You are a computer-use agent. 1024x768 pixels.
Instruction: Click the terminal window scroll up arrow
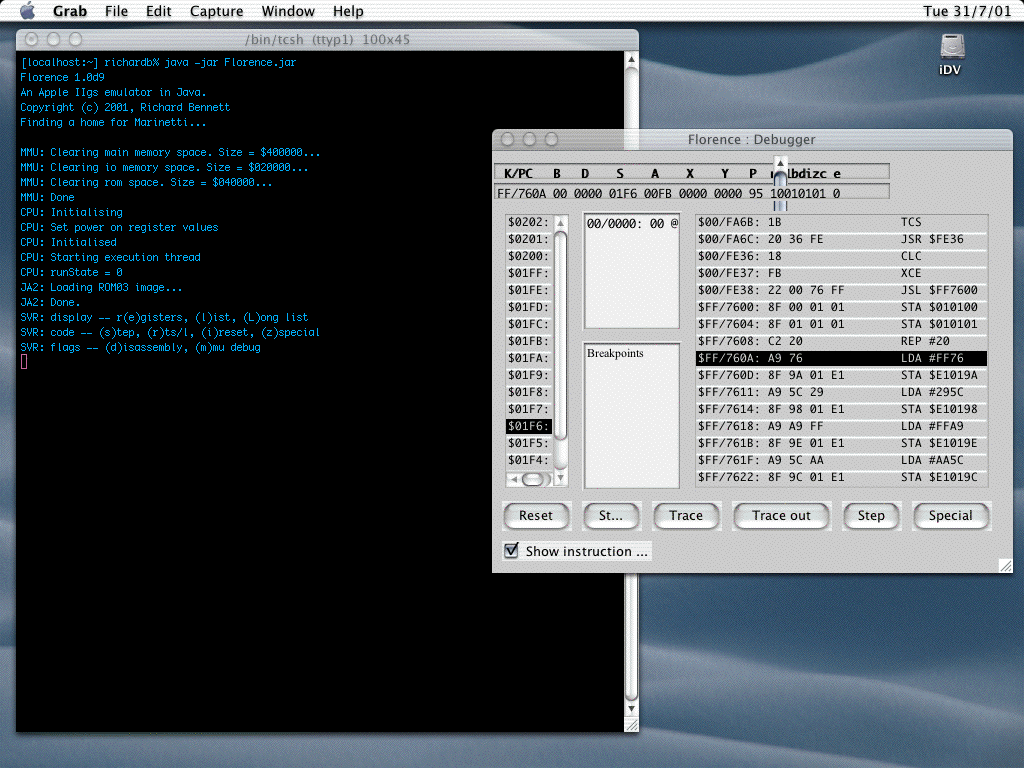(x=632, y=59)
